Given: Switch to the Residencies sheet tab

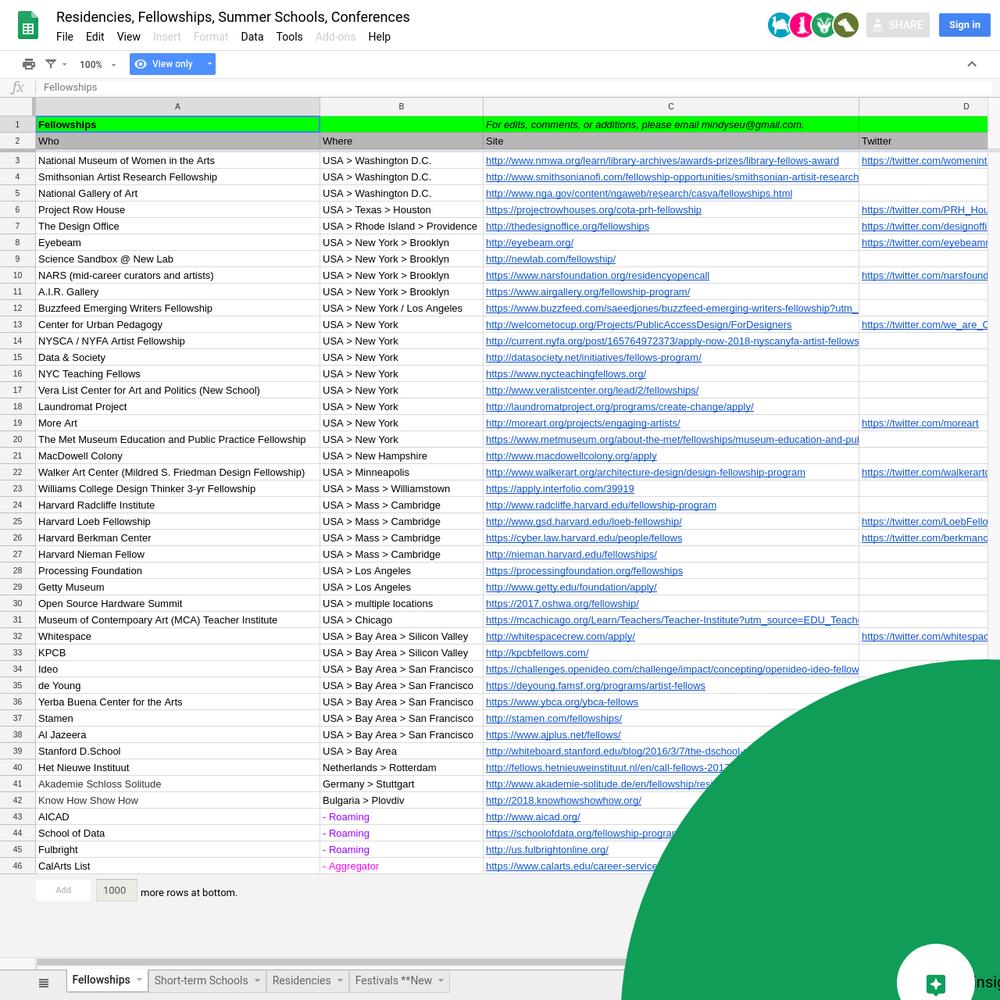Looking at the screenshot, I should pyautogui.click(x=301, y=981).
